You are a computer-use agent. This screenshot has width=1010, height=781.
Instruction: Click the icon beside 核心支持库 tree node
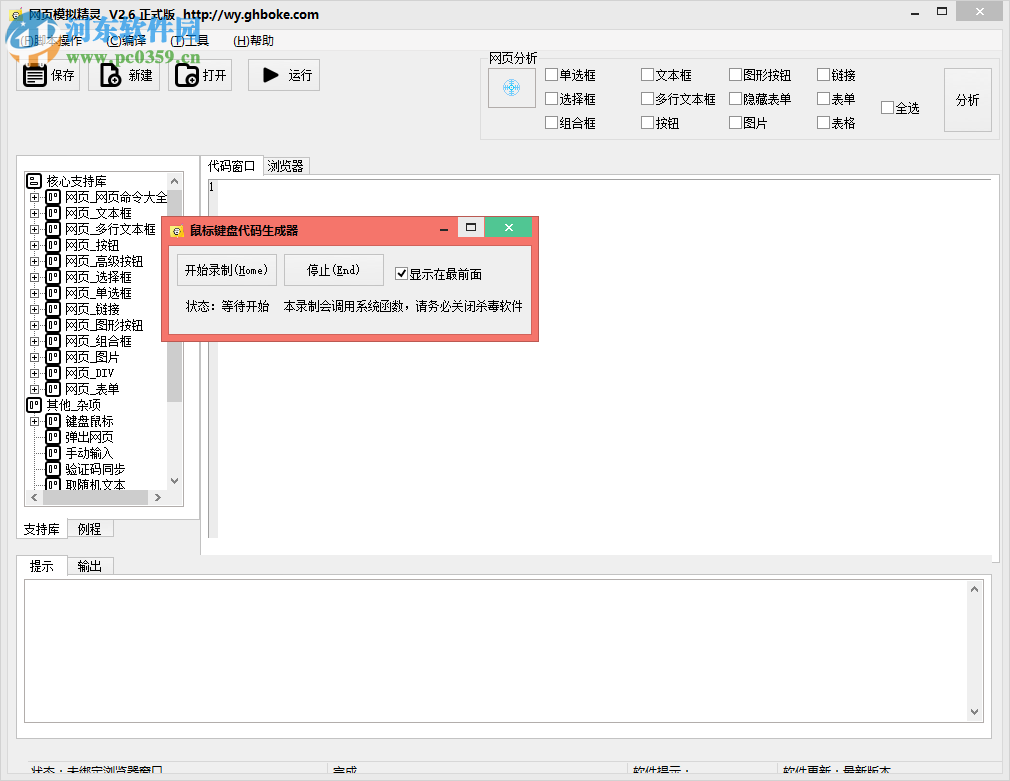pos(33,180)
